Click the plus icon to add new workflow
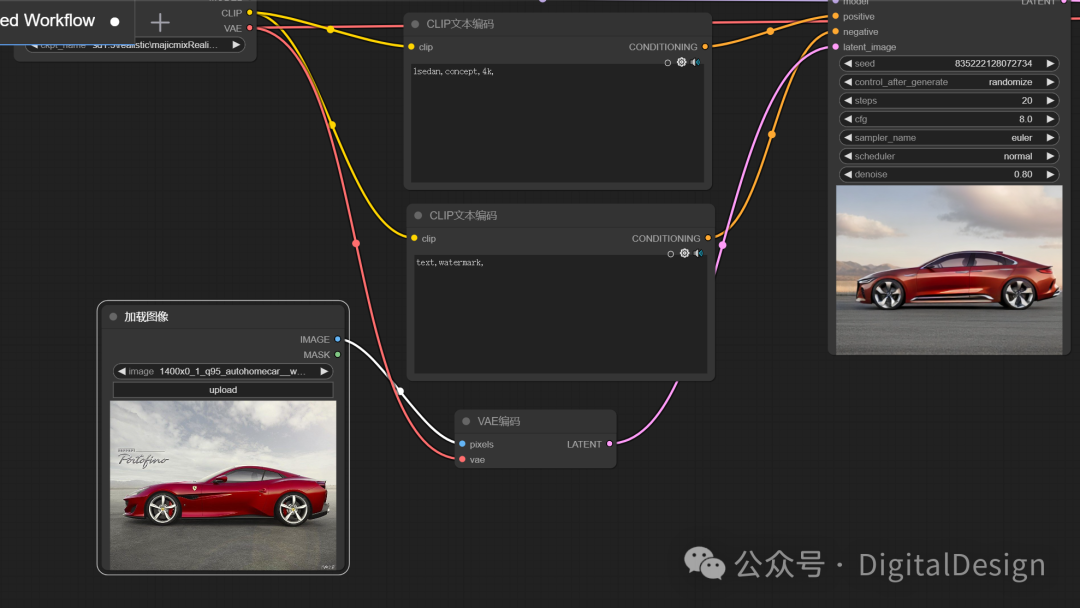This screenshot has height=608, width=1080. pyautogui.click(x=159, y=21)
